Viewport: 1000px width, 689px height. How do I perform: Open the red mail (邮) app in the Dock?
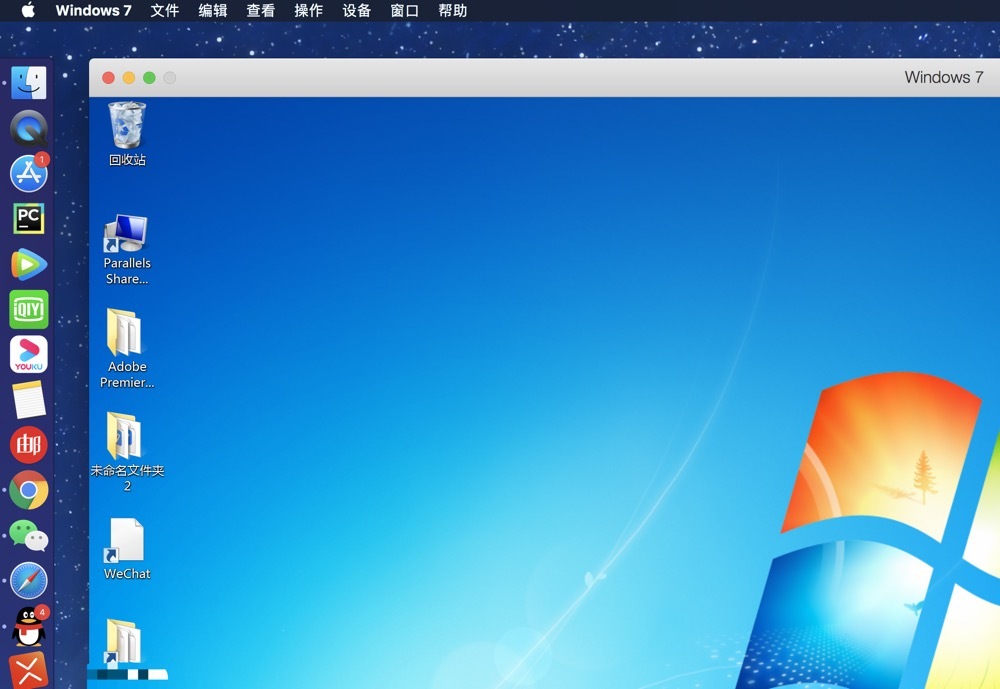29,445
